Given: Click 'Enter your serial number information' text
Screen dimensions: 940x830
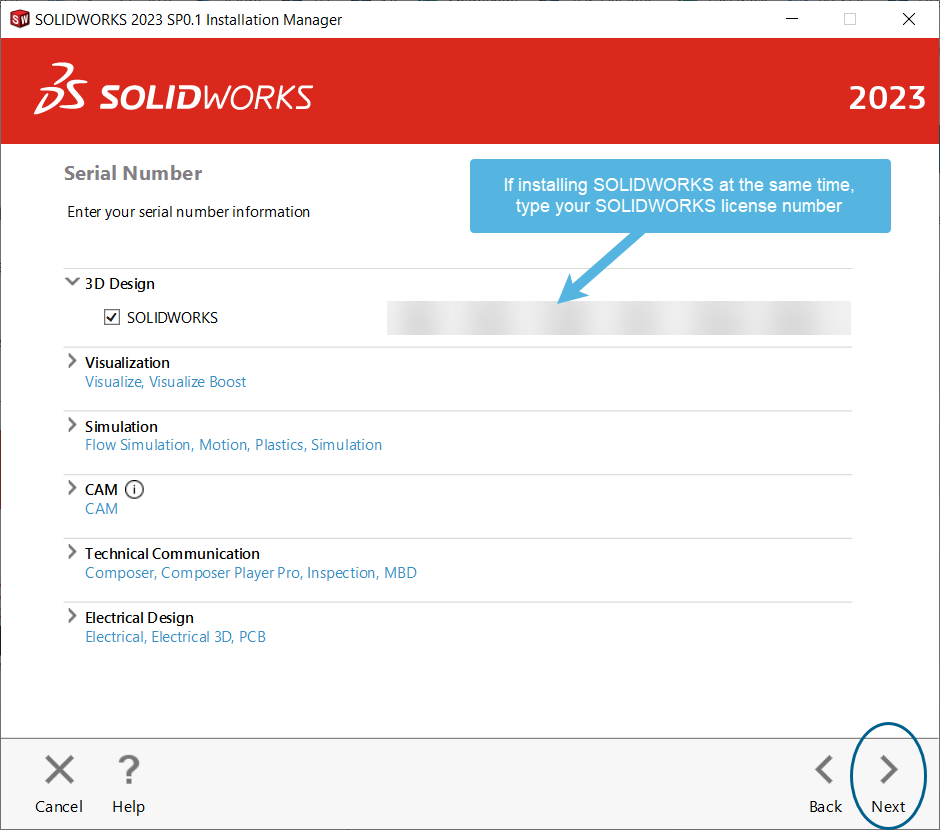Looking at the screenshot, I should (x=188, y=212).
